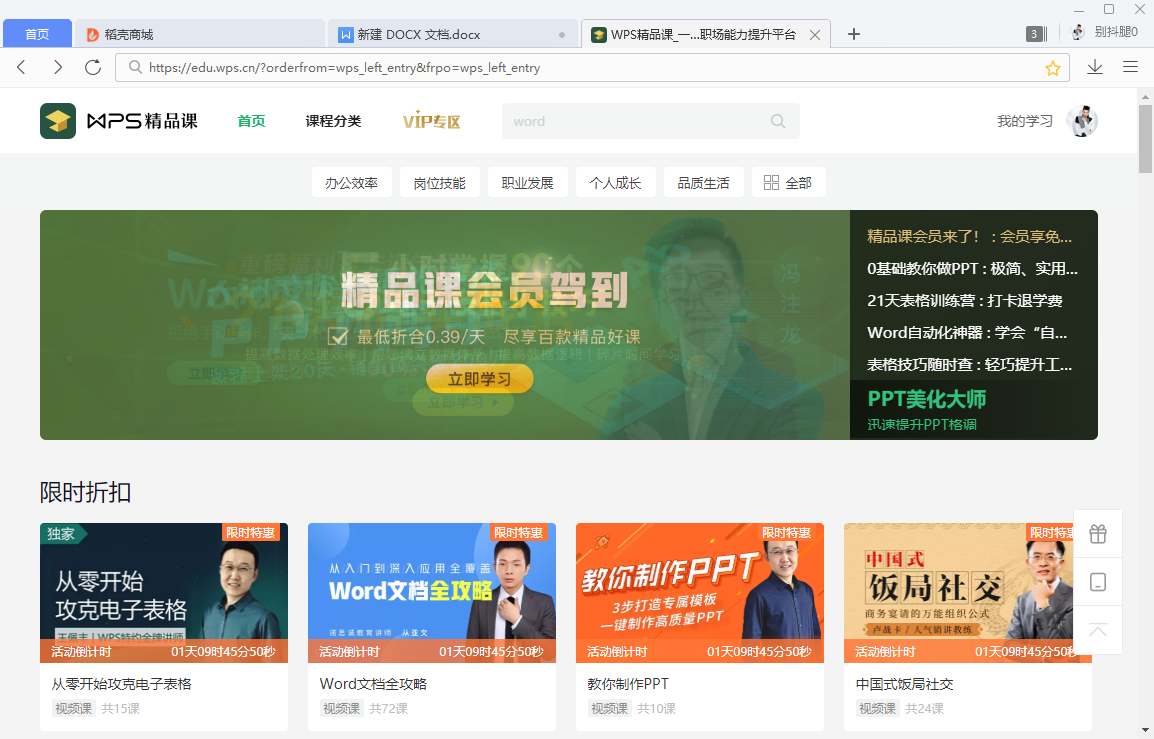The height and width of the screenshot is (739, 1154).
Task: Reload the current page
Action: pyautogui.click(x=93, y=67)
